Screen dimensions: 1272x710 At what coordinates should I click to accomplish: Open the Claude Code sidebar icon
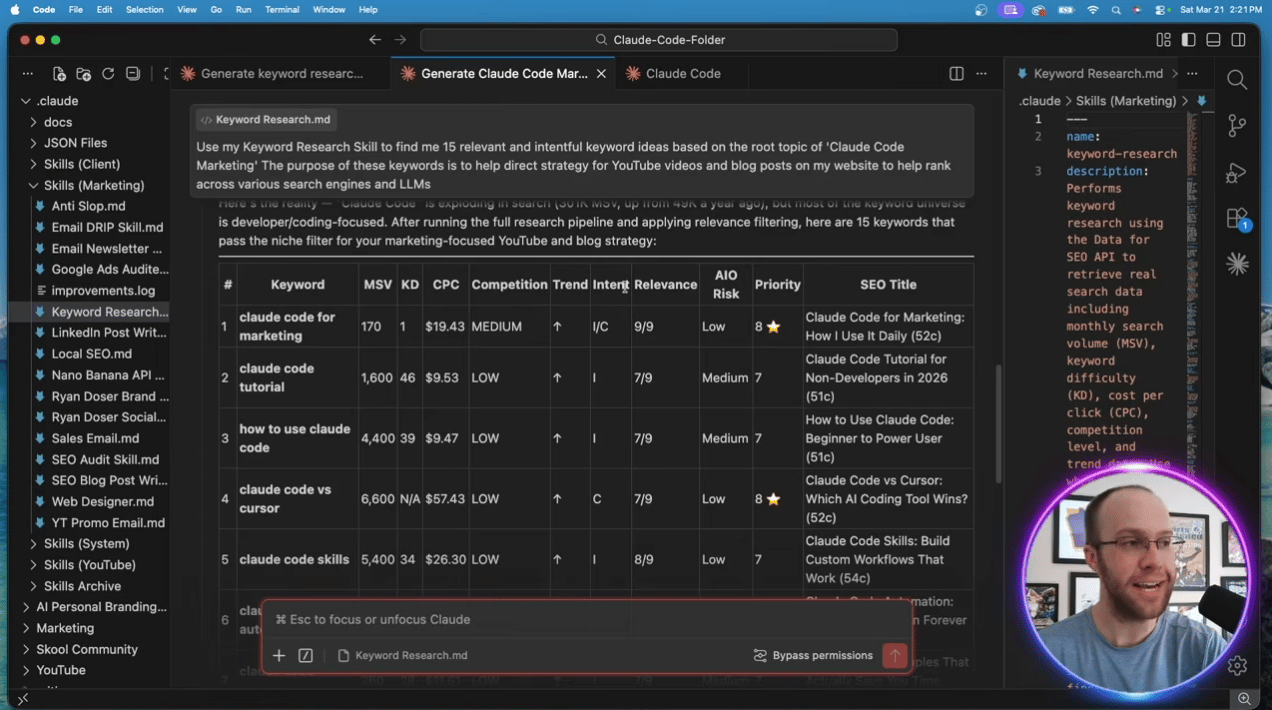pyautogui.click(x=1237, y=264)
